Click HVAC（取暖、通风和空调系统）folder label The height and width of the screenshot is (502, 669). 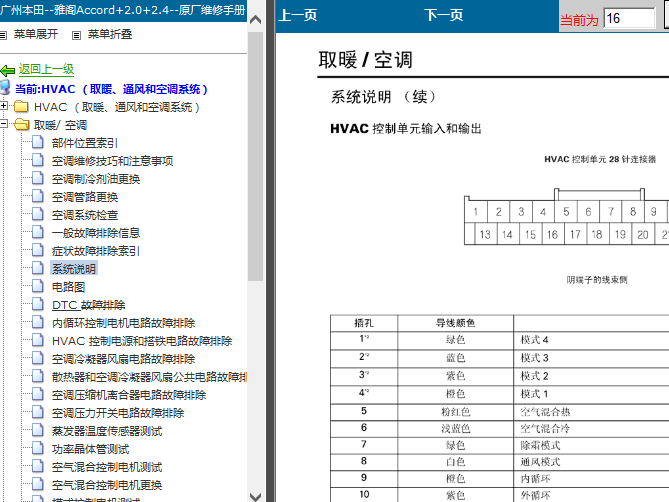point(117,107)
